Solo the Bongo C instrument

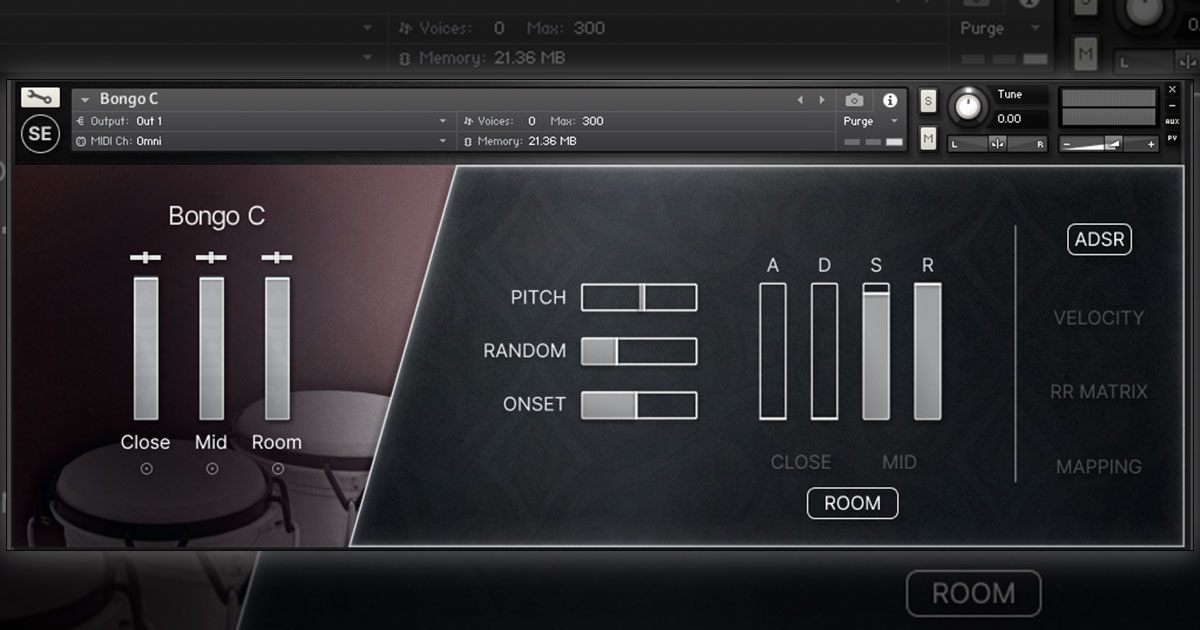pyautogui.click(x=928, y=101)
